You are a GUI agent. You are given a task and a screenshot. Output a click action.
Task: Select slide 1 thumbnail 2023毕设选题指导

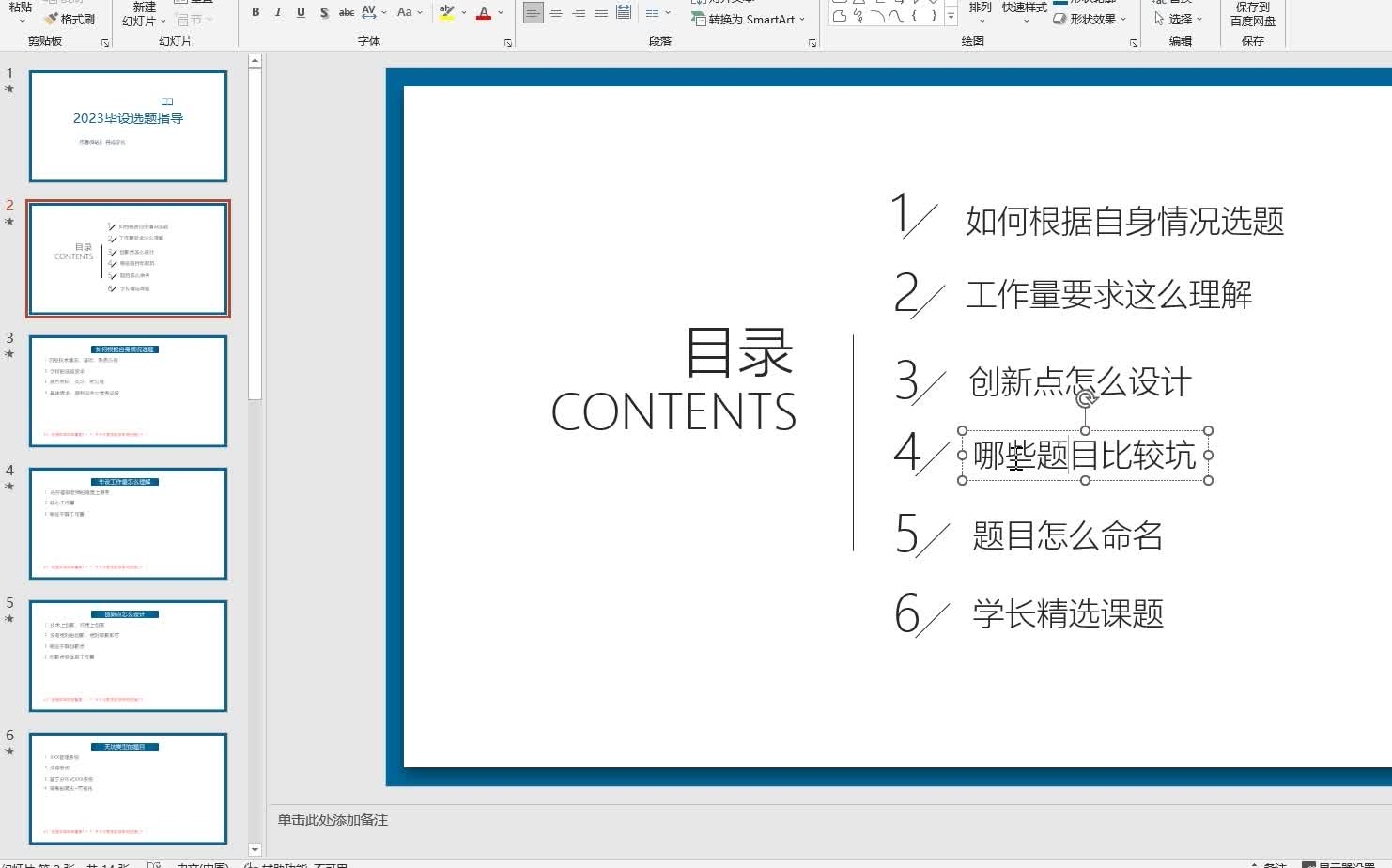tap(128, 126)
